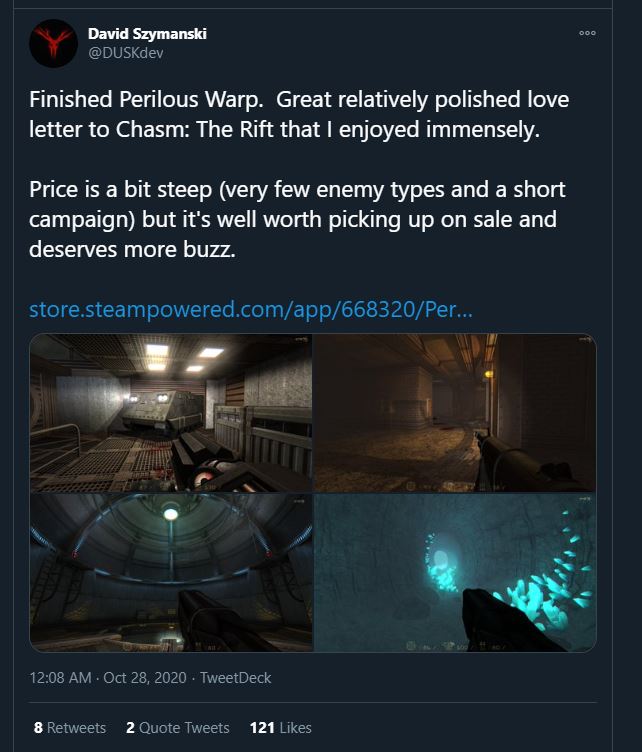The height and width of the screenshot is (752, 642).
Task: Click the glowing orb in dome image
Action: (x=171, y=514)
